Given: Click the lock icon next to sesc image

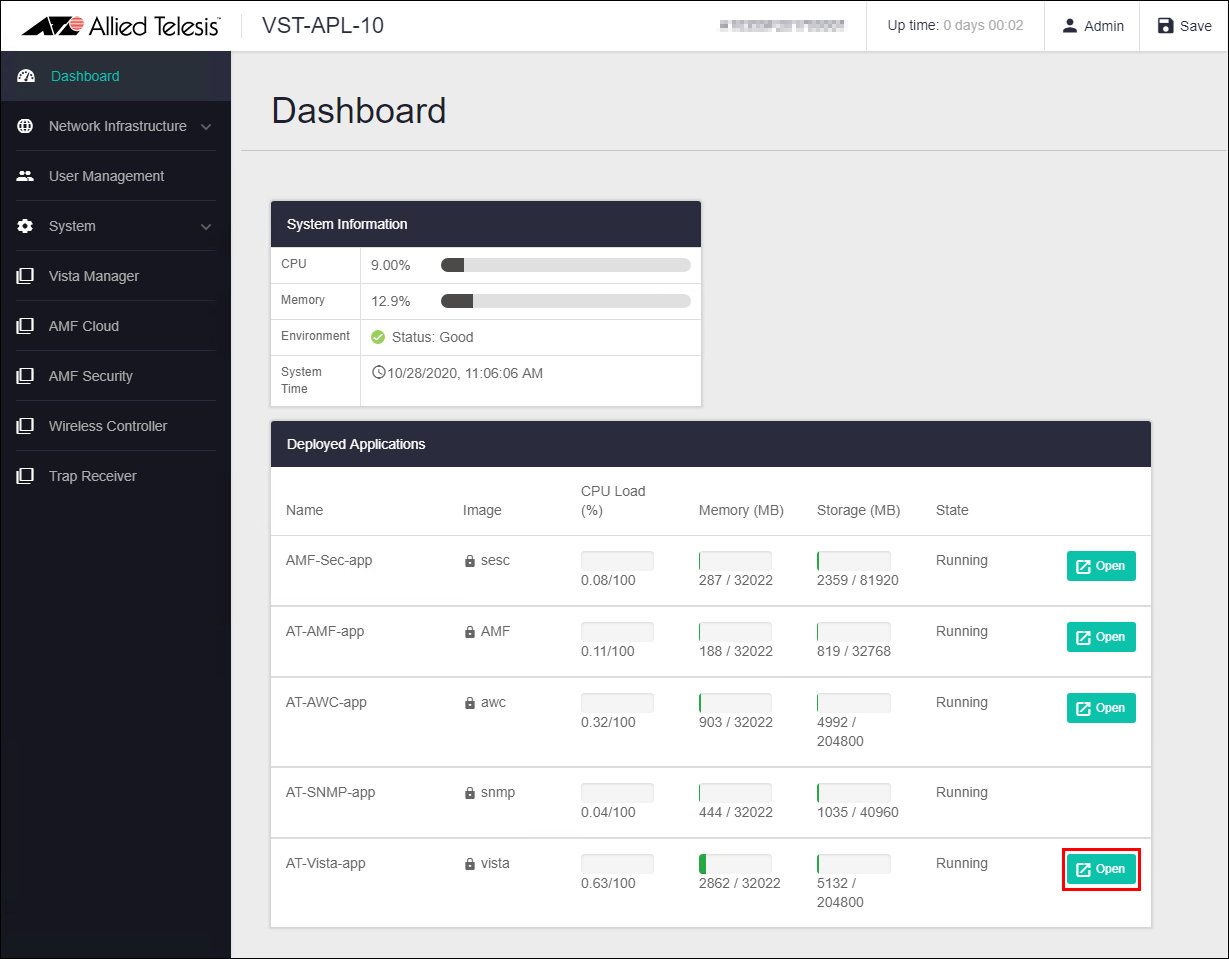Looking at the screenshot, I should coord(469,561).
